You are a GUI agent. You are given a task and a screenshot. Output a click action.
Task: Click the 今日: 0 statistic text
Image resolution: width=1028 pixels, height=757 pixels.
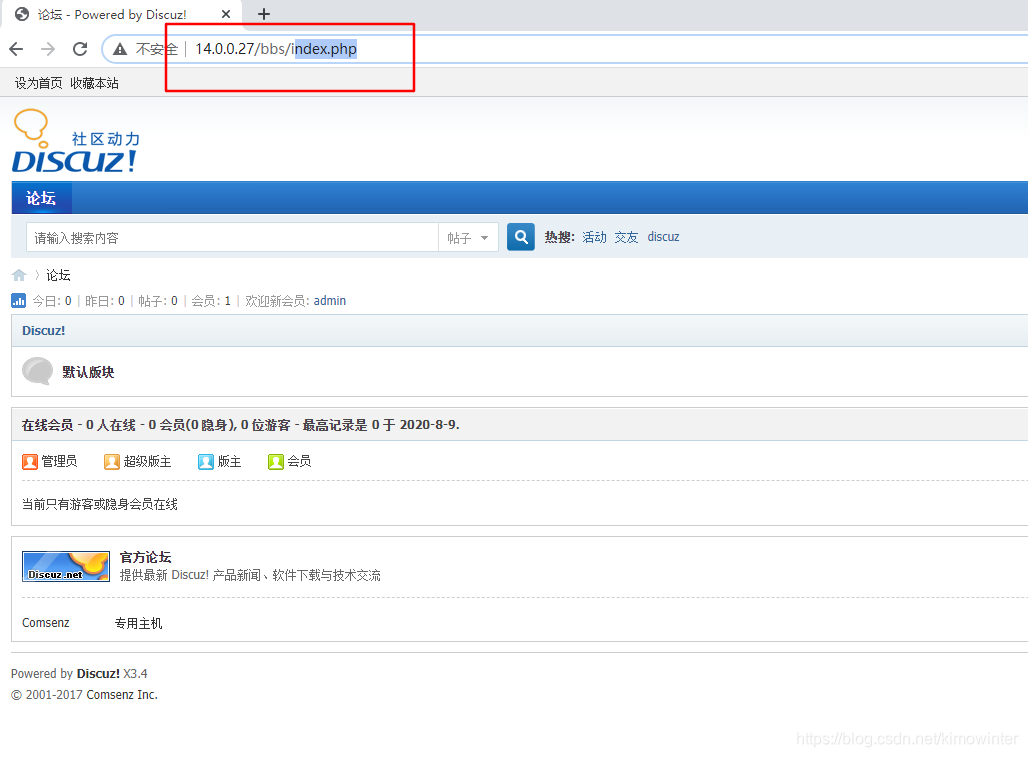pos(52,301)
